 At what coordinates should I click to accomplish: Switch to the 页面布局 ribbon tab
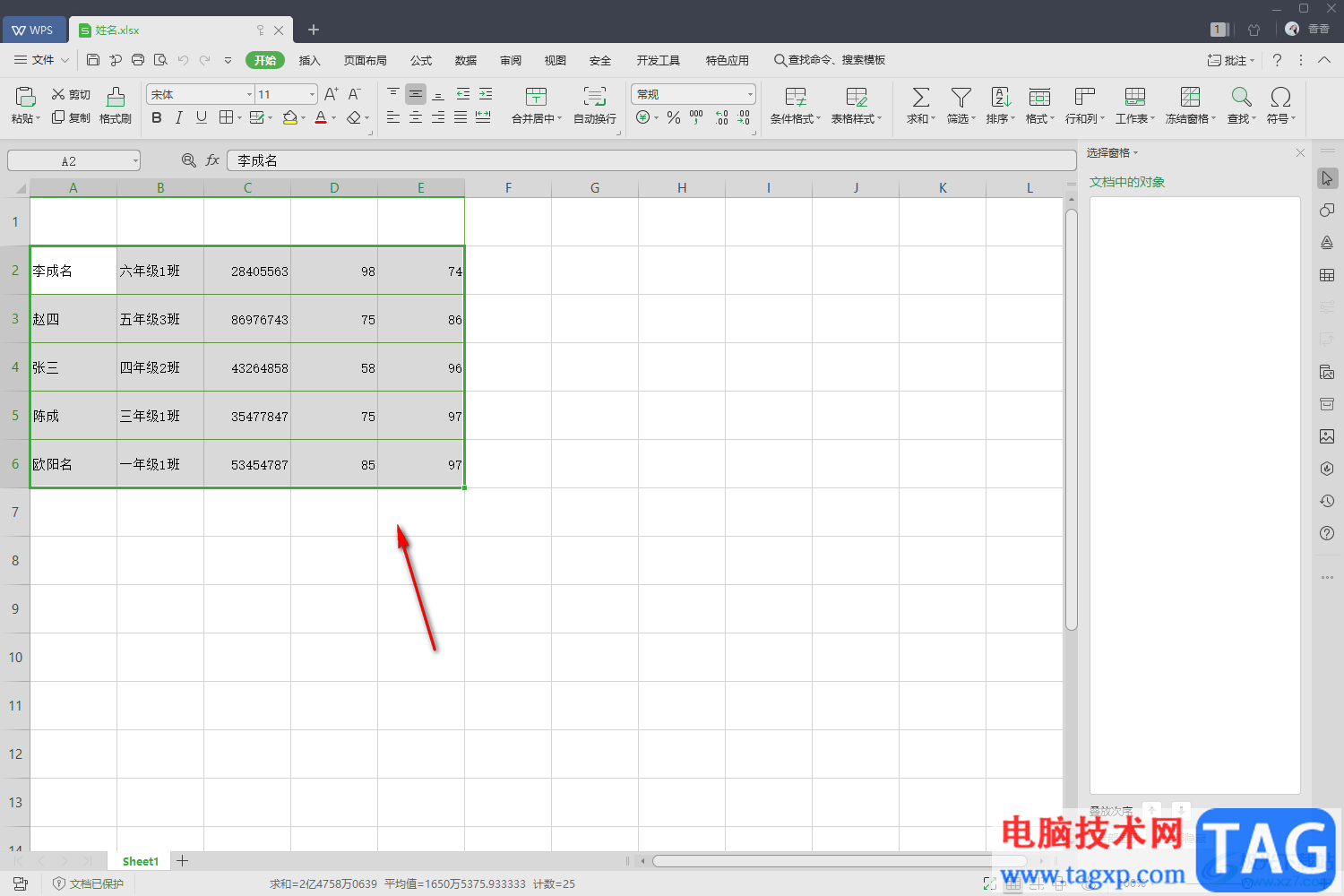pos(365,60)
